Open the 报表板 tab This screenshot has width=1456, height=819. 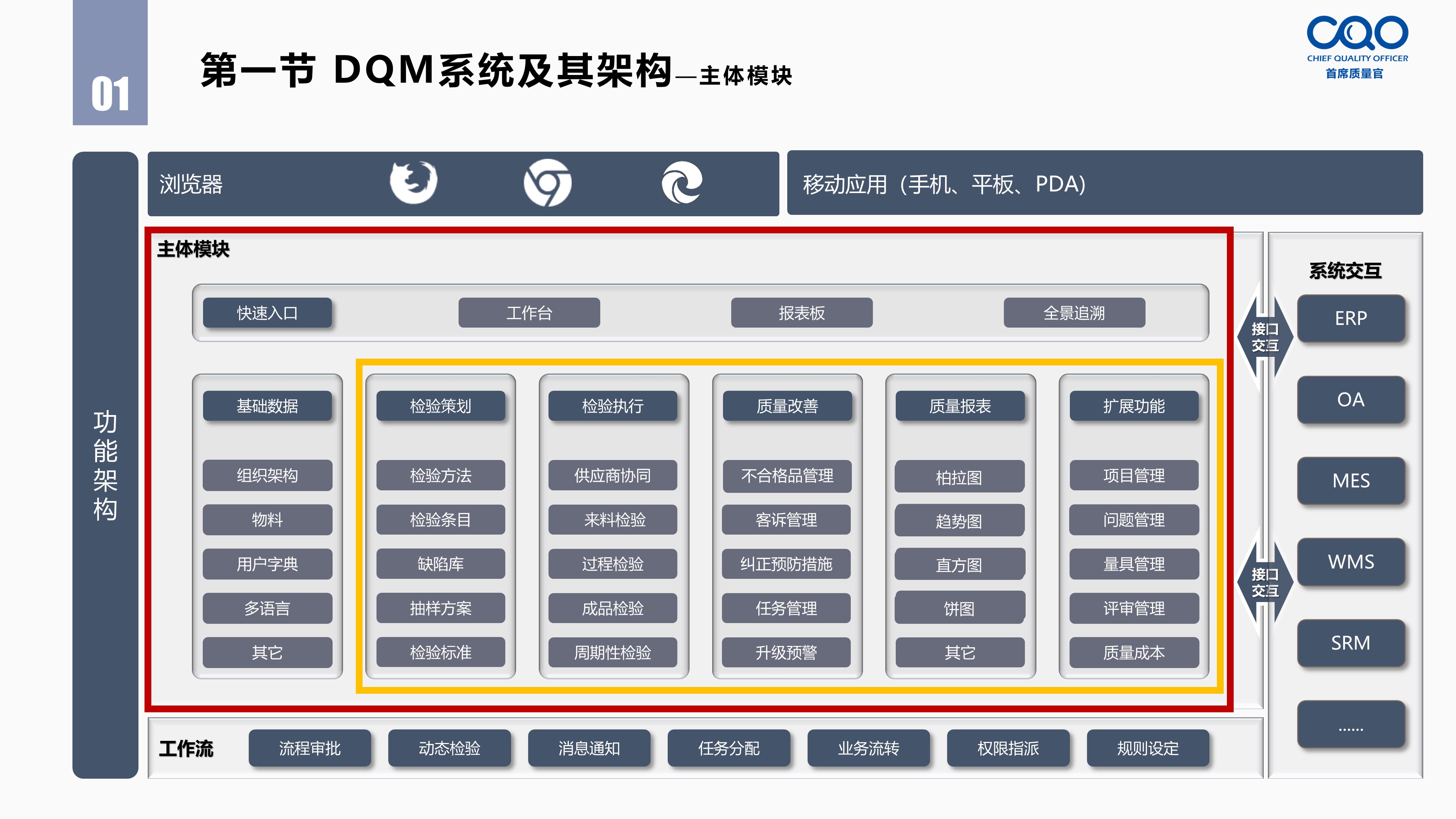point(802,313)
